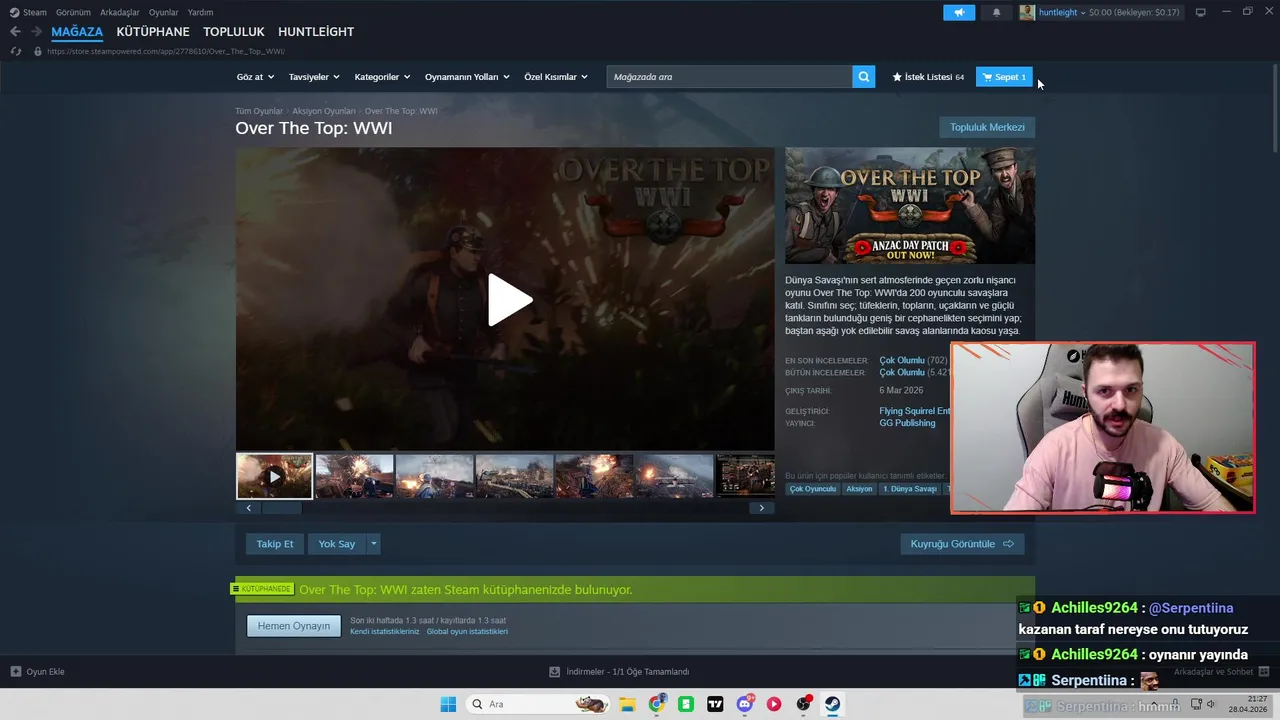
Task: Open File Explorer from taskbar
Action: tap(627, 704)
